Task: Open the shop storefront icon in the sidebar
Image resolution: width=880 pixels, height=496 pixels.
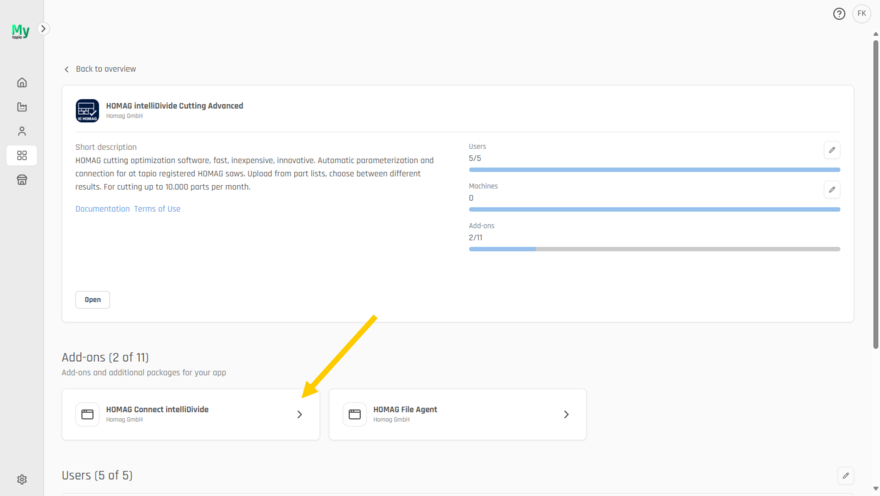Action: (22, 180)
